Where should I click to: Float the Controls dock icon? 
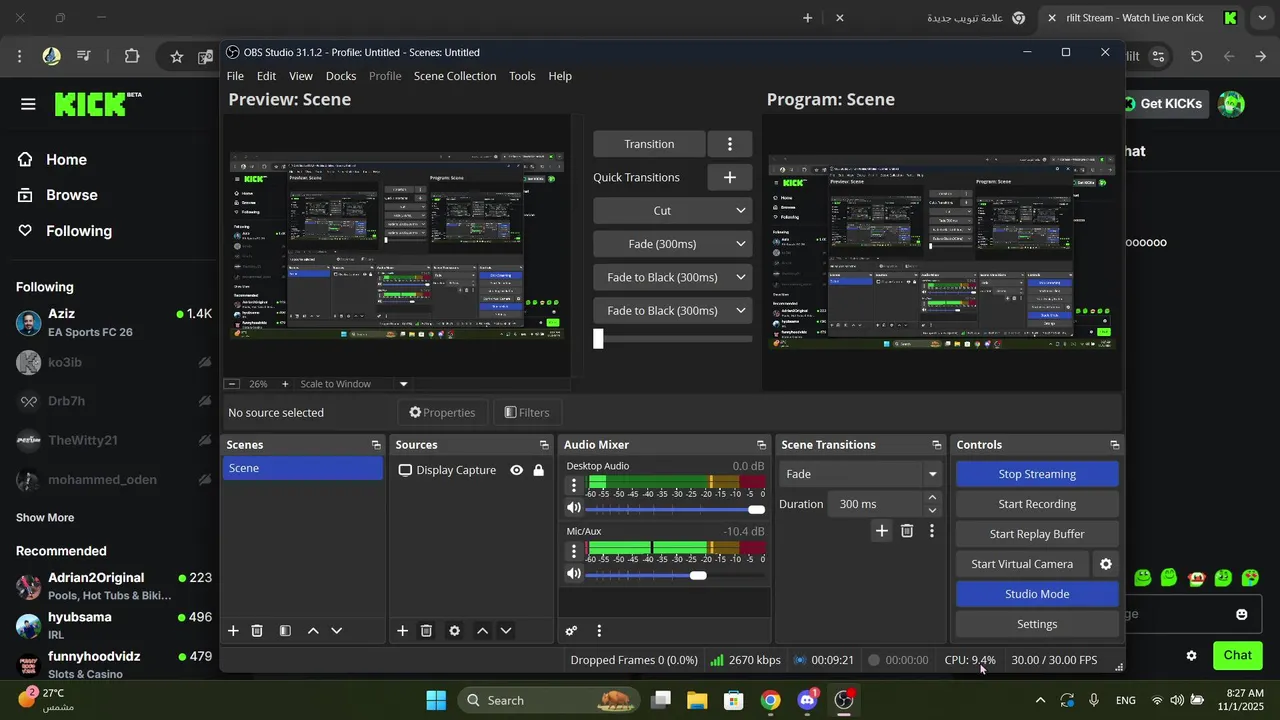[1114, 445]
